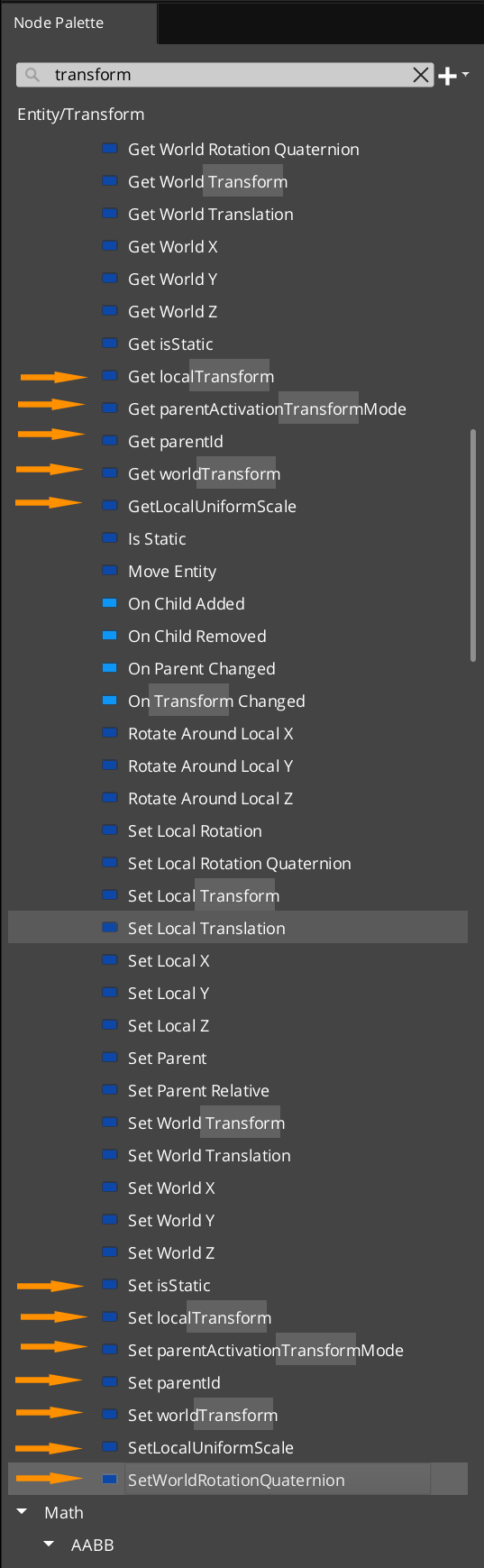Screen dimensions: 484x1568
Task: Click the light blue icon beside On Transform Changed
Action: [110, 701]
